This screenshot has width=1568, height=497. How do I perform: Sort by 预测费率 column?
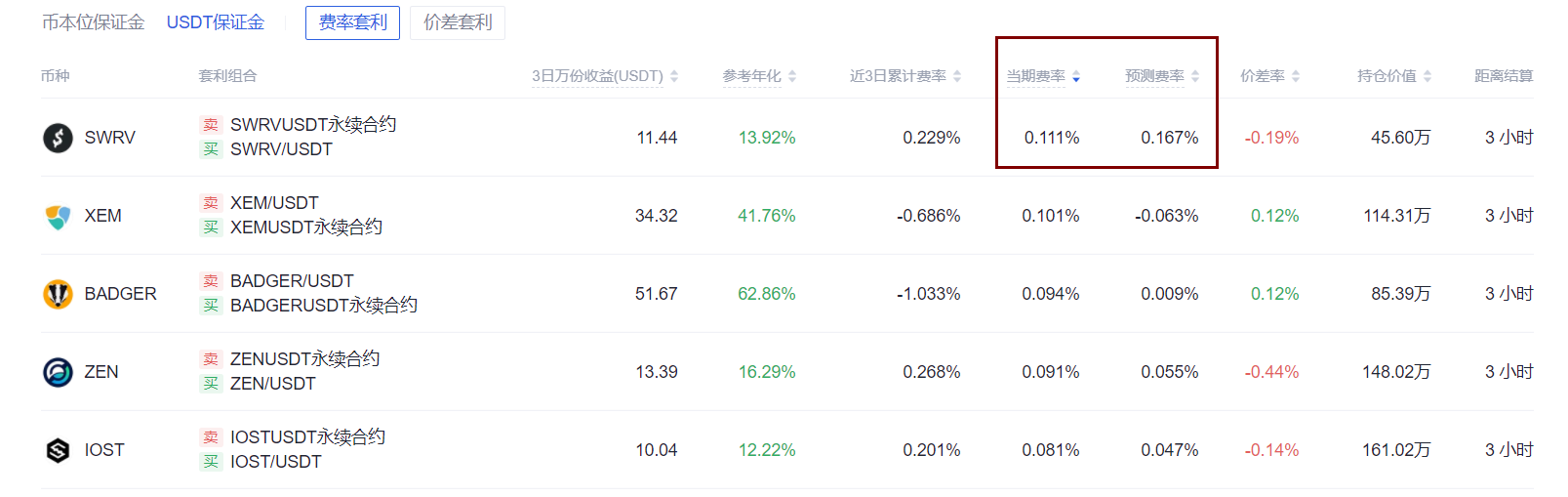1162,76
